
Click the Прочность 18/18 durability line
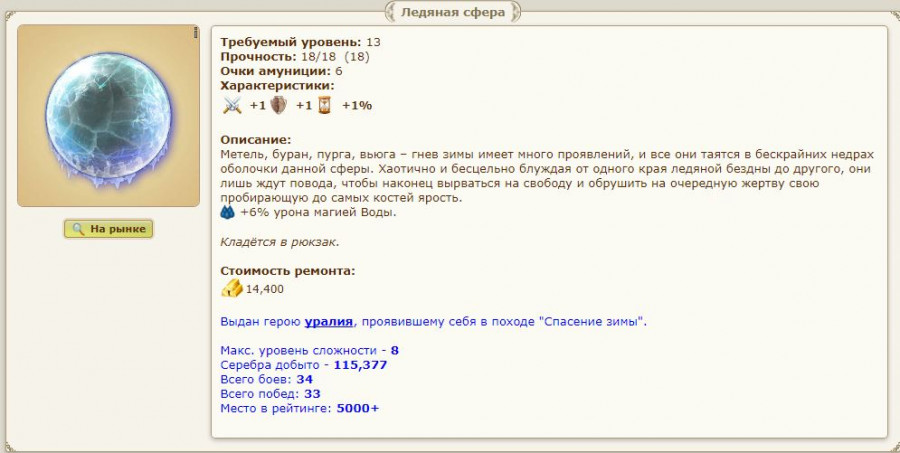(295, 57)
